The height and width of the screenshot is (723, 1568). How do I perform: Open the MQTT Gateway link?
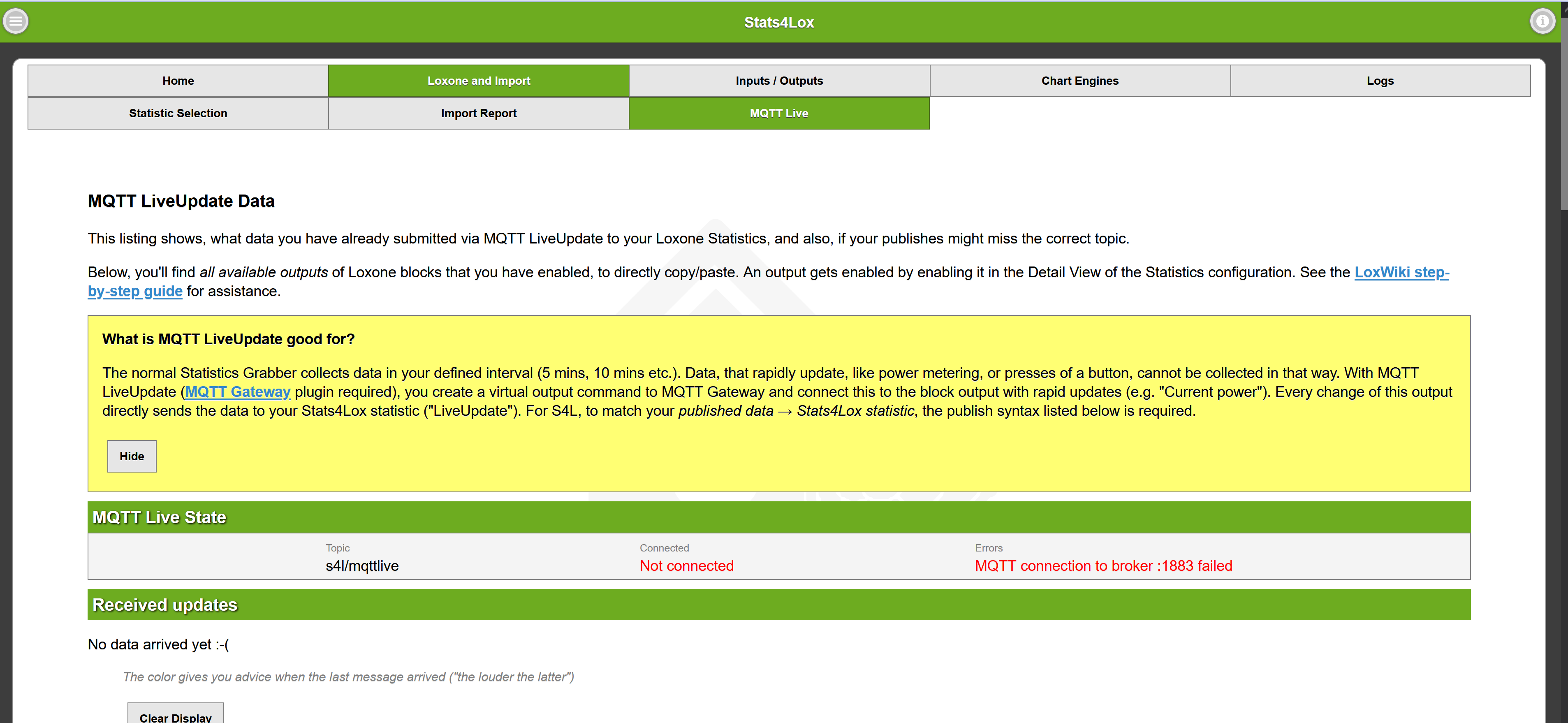click(x=237, y=392)
